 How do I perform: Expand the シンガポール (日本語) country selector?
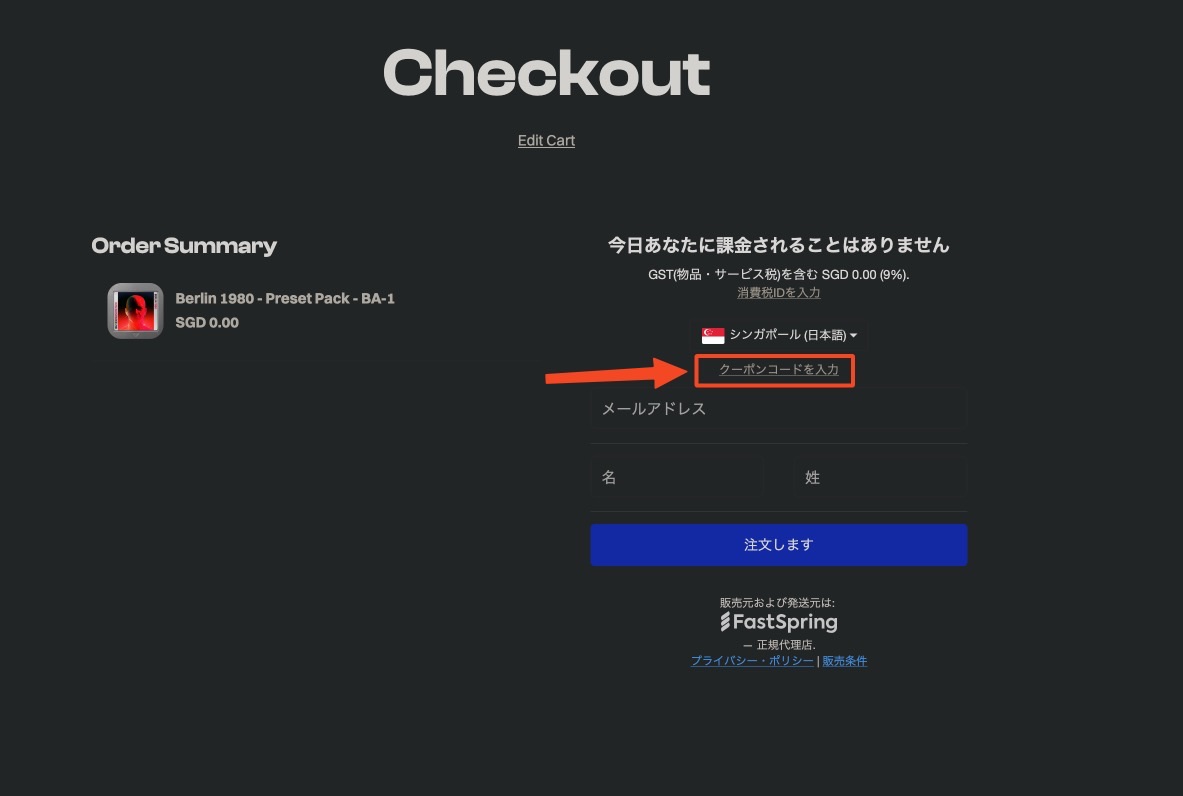pos(779,335)
